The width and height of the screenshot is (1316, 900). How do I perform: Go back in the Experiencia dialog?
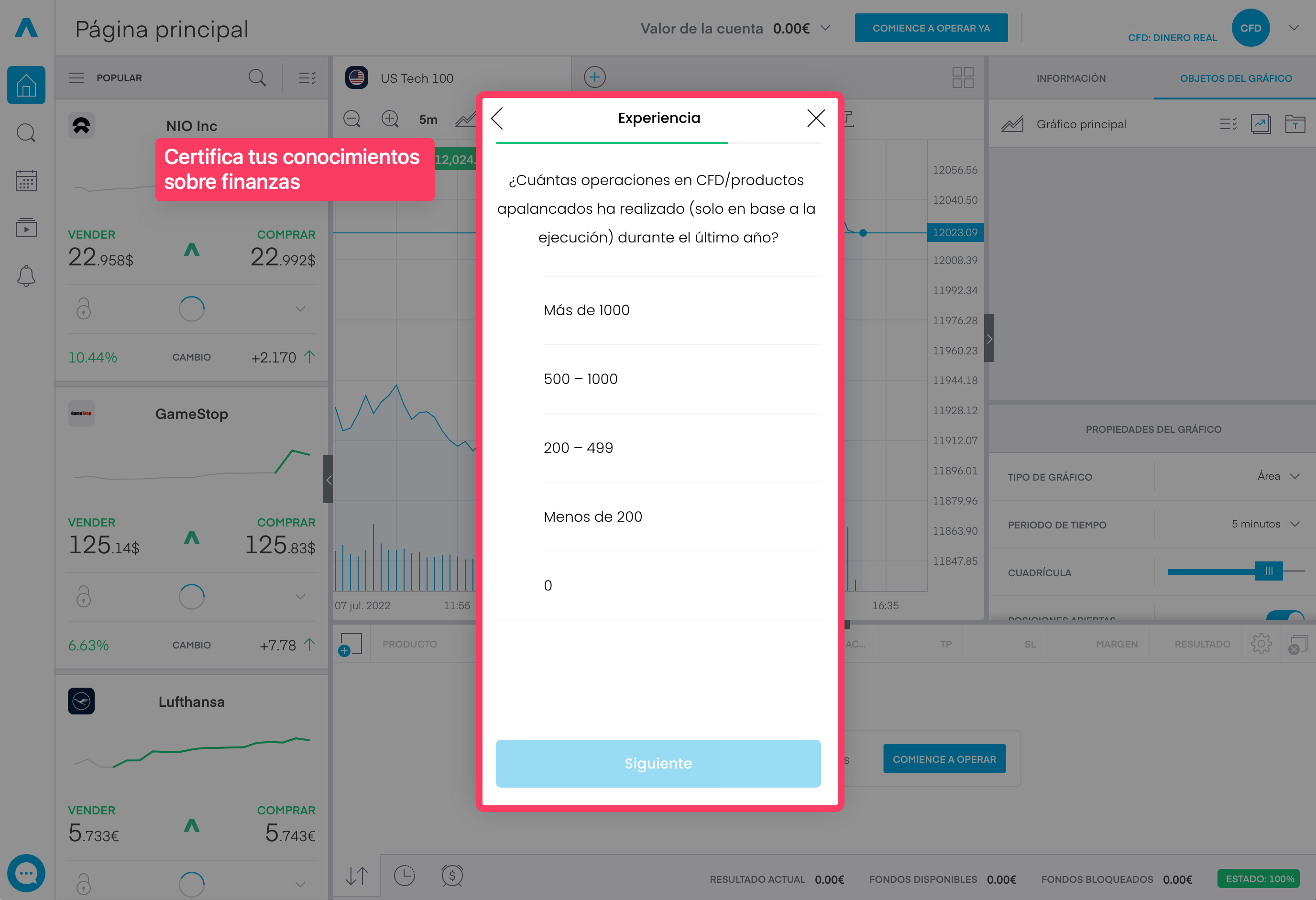pos(497,119)
